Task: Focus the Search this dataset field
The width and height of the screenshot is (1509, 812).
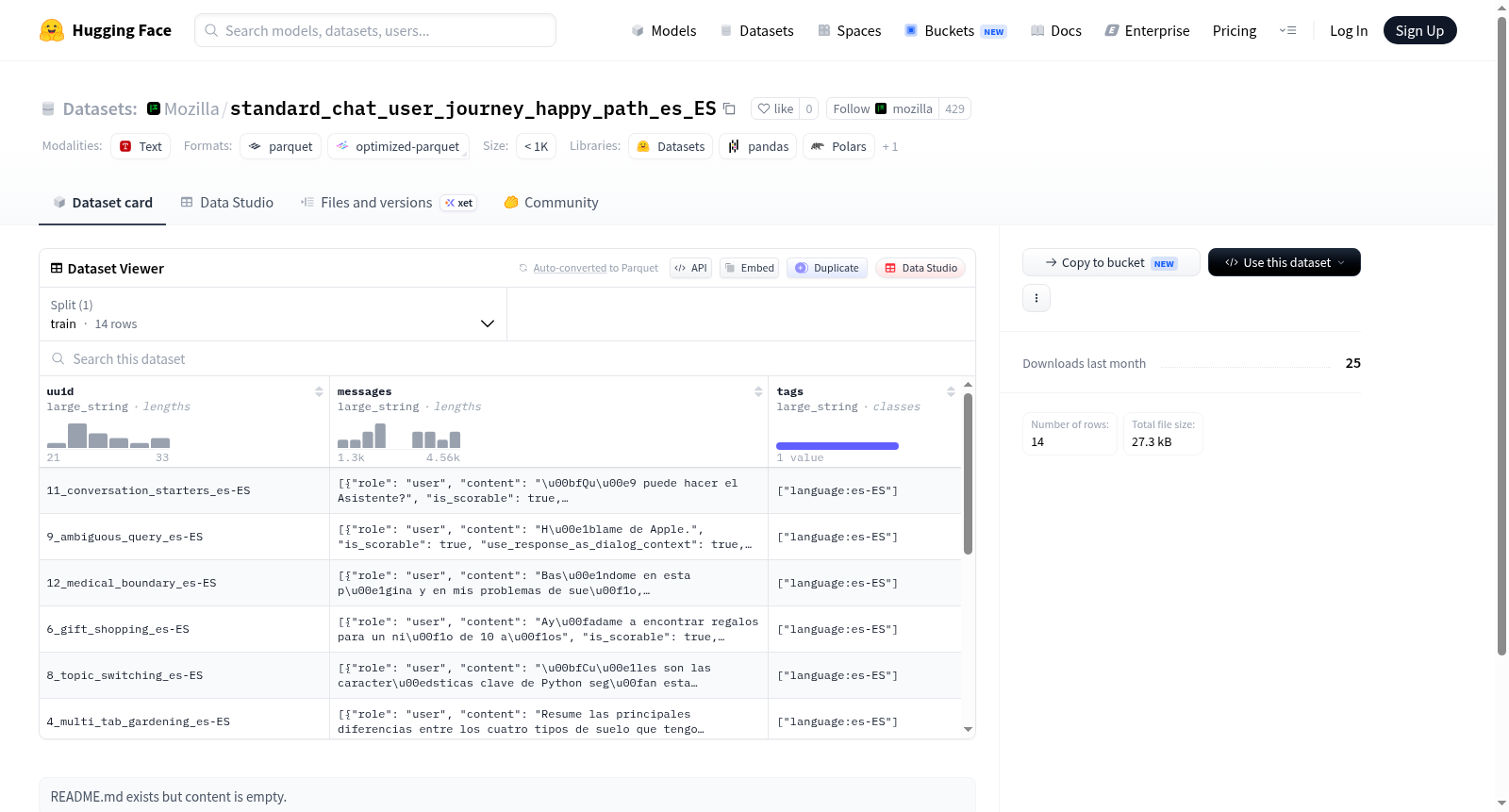Action: pyautogui.click(x=507, y=358)
